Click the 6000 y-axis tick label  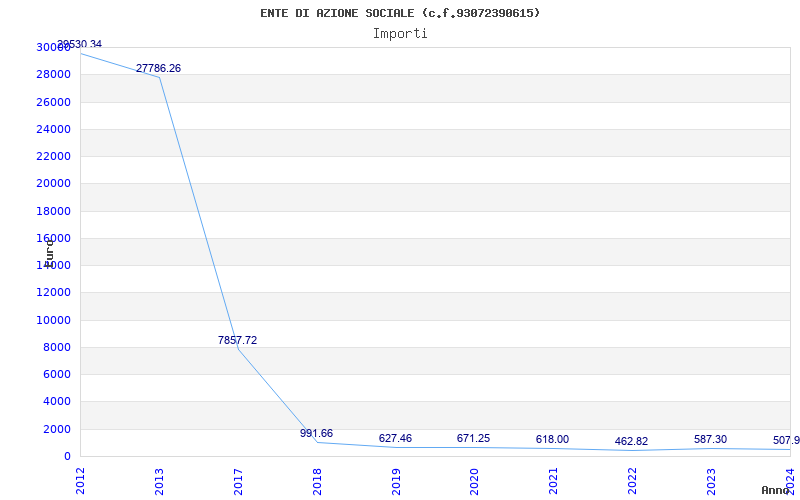point(56,374)
